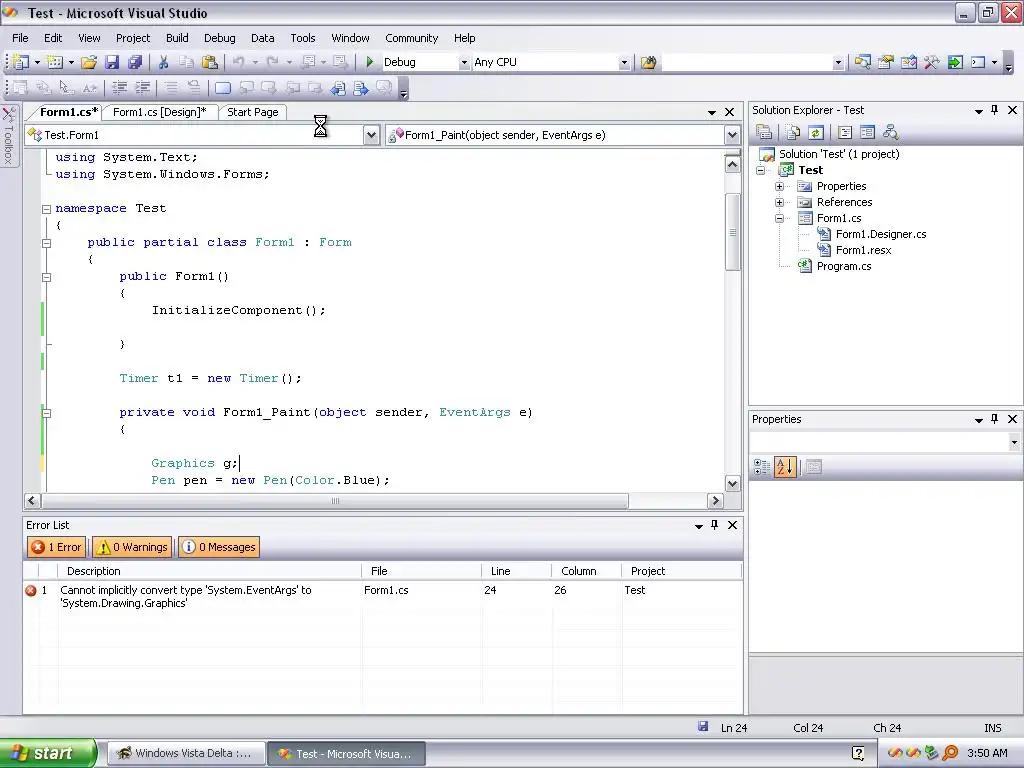The image size is (1024, 768).
Task: Switch to Windows Vista Delta taskbar window
Action: (x=185, y=753)
